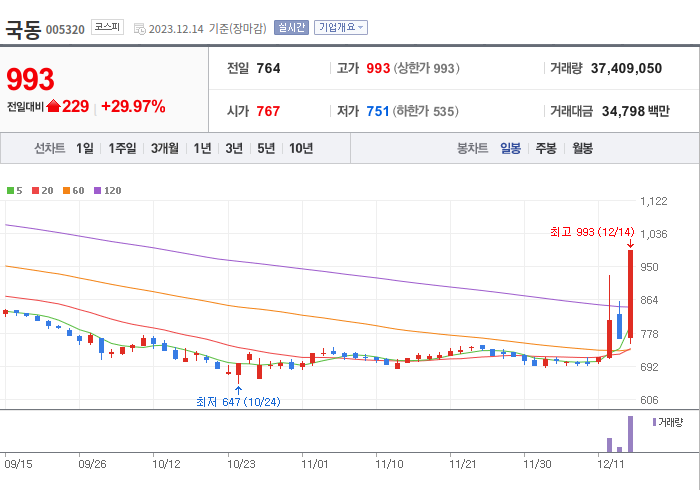700x490 pixels.
Task: Click the 2023.12.14 기준(장마감) date text
Action: point(208,29)
